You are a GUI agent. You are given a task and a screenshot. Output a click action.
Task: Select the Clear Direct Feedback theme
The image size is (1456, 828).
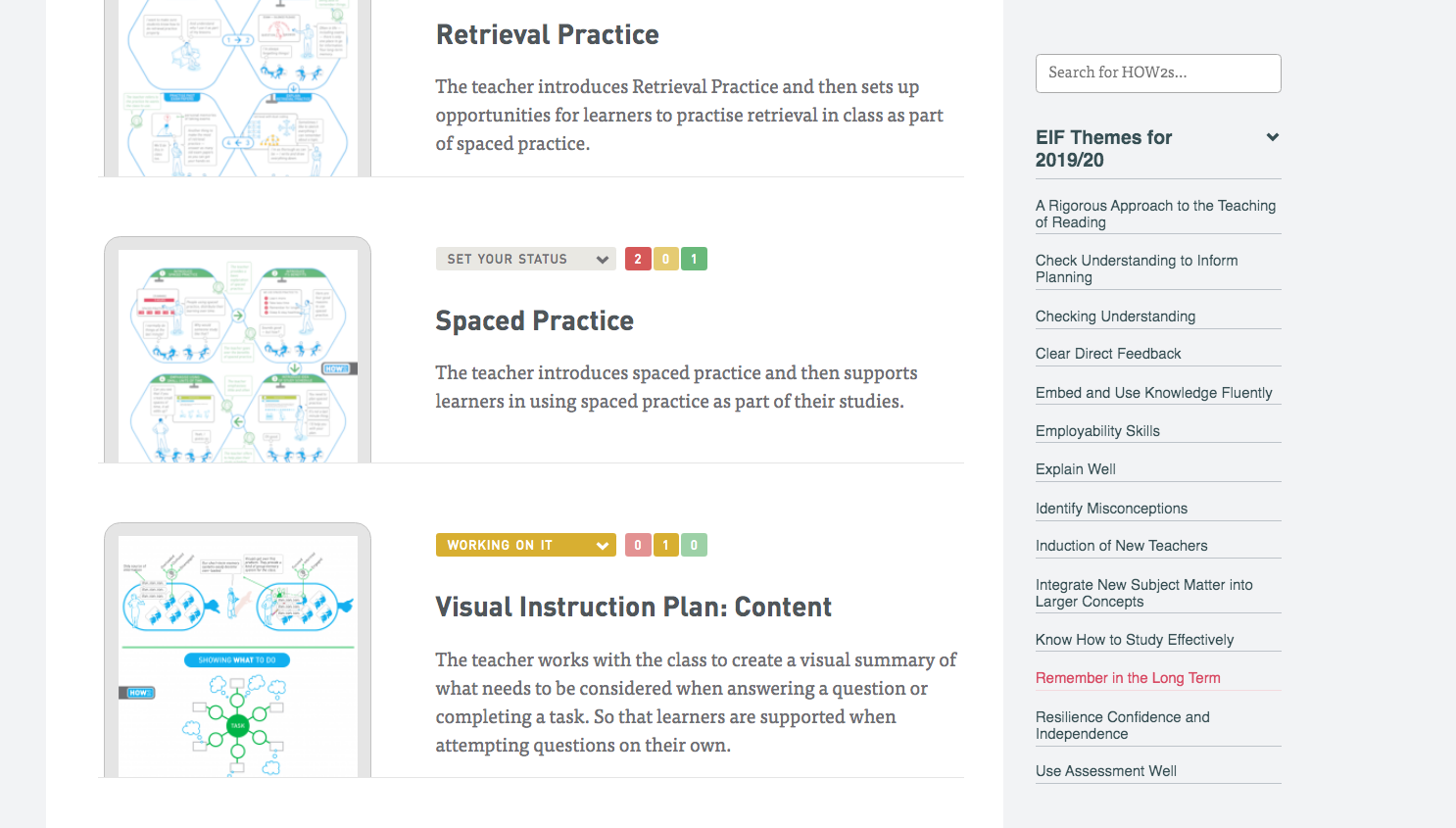pyautogui.click(x=1108, y=354)
